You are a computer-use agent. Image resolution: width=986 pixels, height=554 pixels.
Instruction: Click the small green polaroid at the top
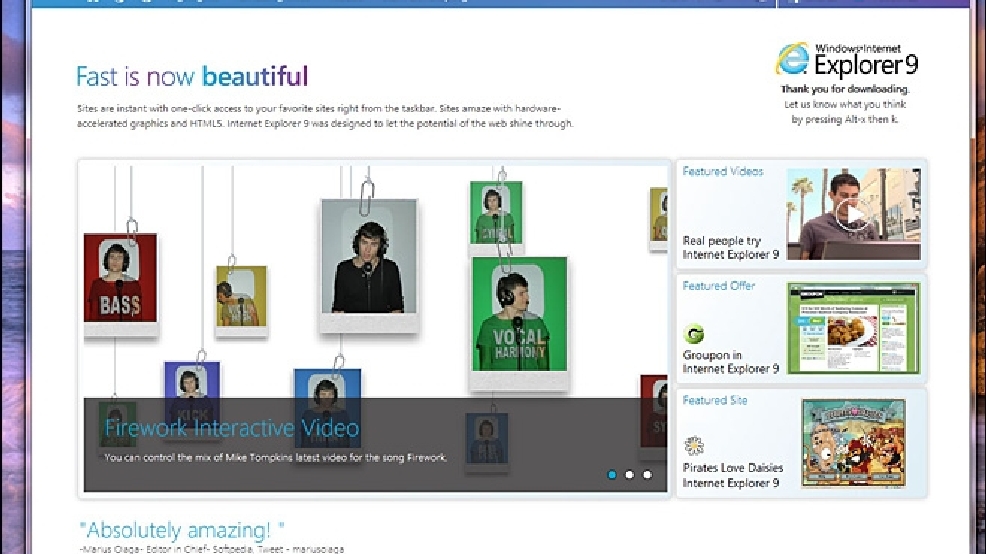[496, 217]
